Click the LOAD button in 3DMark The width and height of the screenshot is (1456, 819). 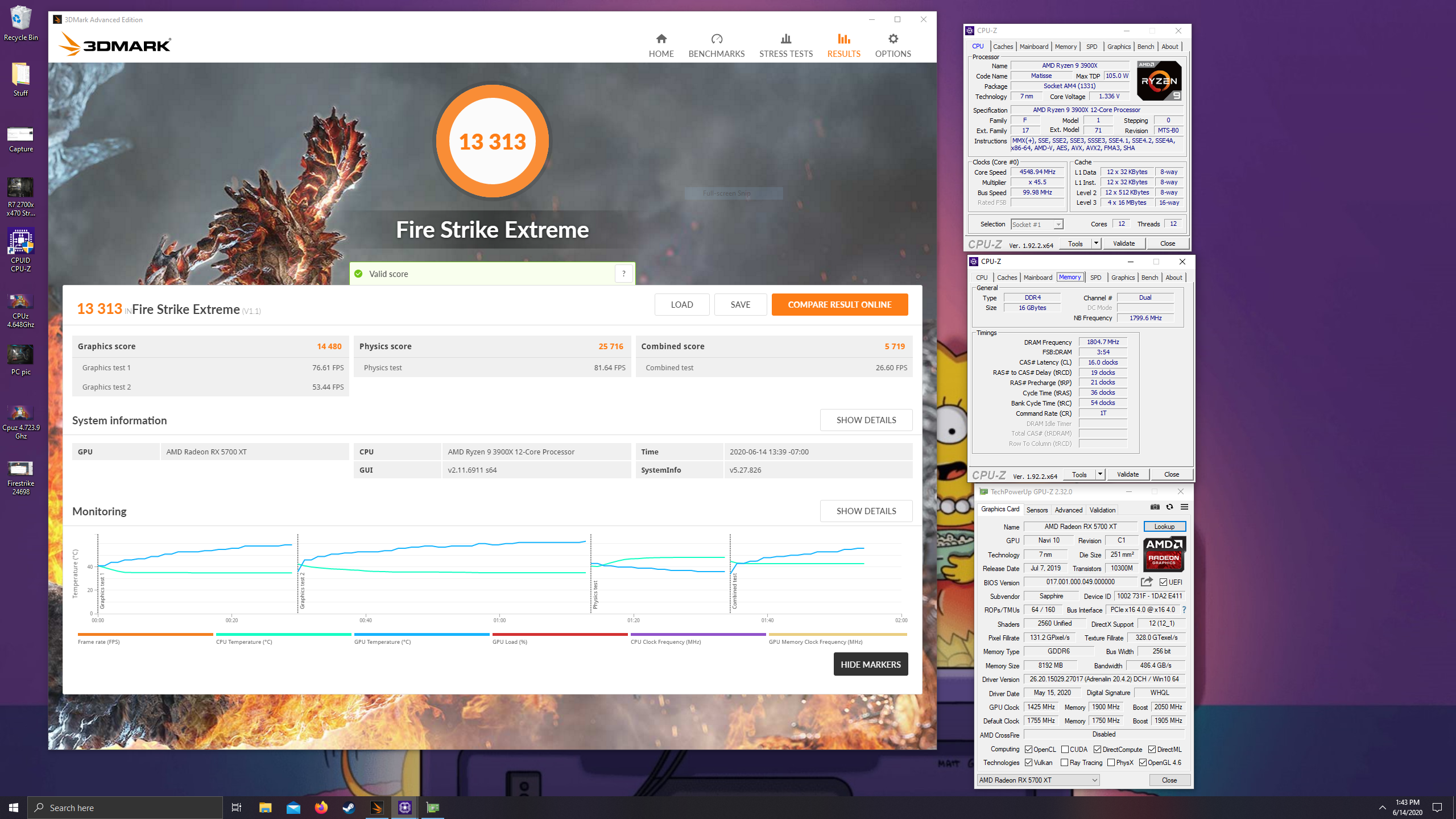(682, 304)
